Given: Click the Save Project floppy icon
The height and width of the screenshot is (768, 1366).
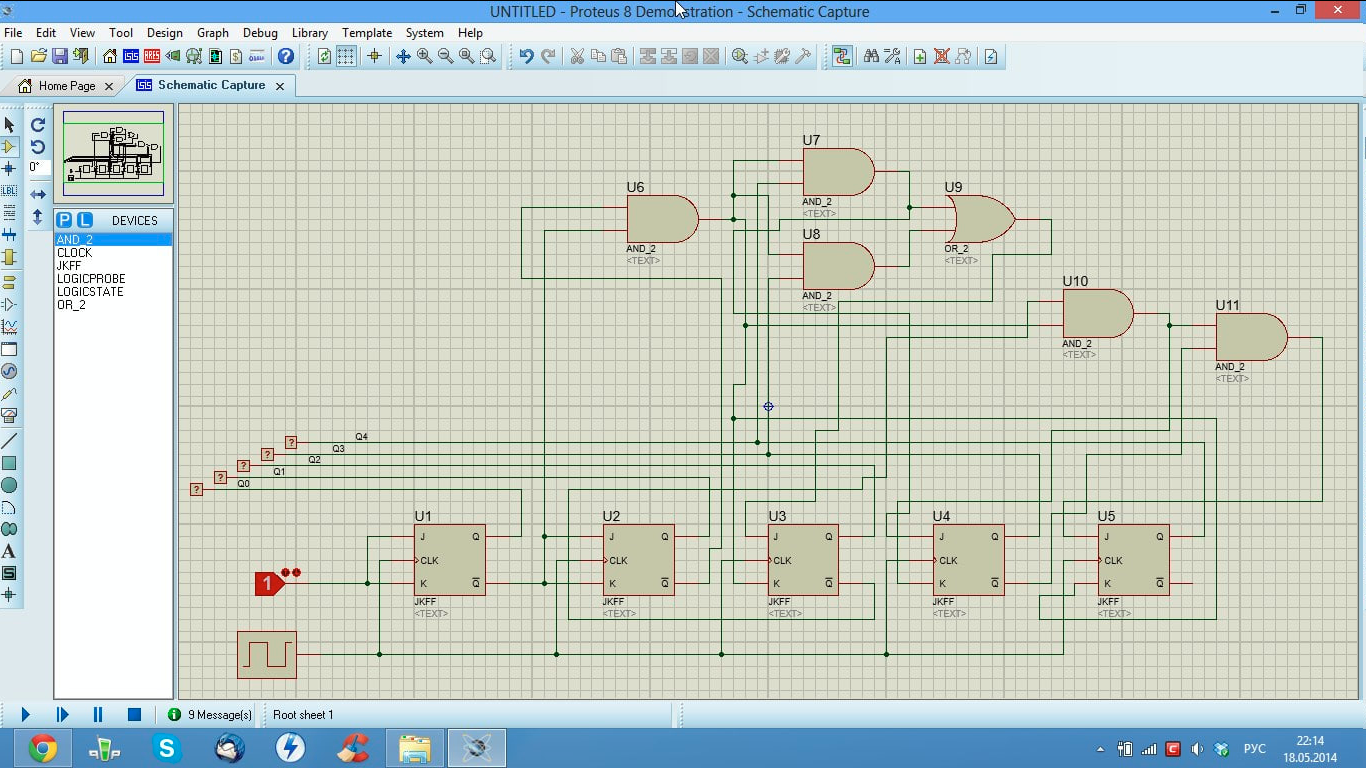Looking at the screenshot, I should (x=60, y=57).
